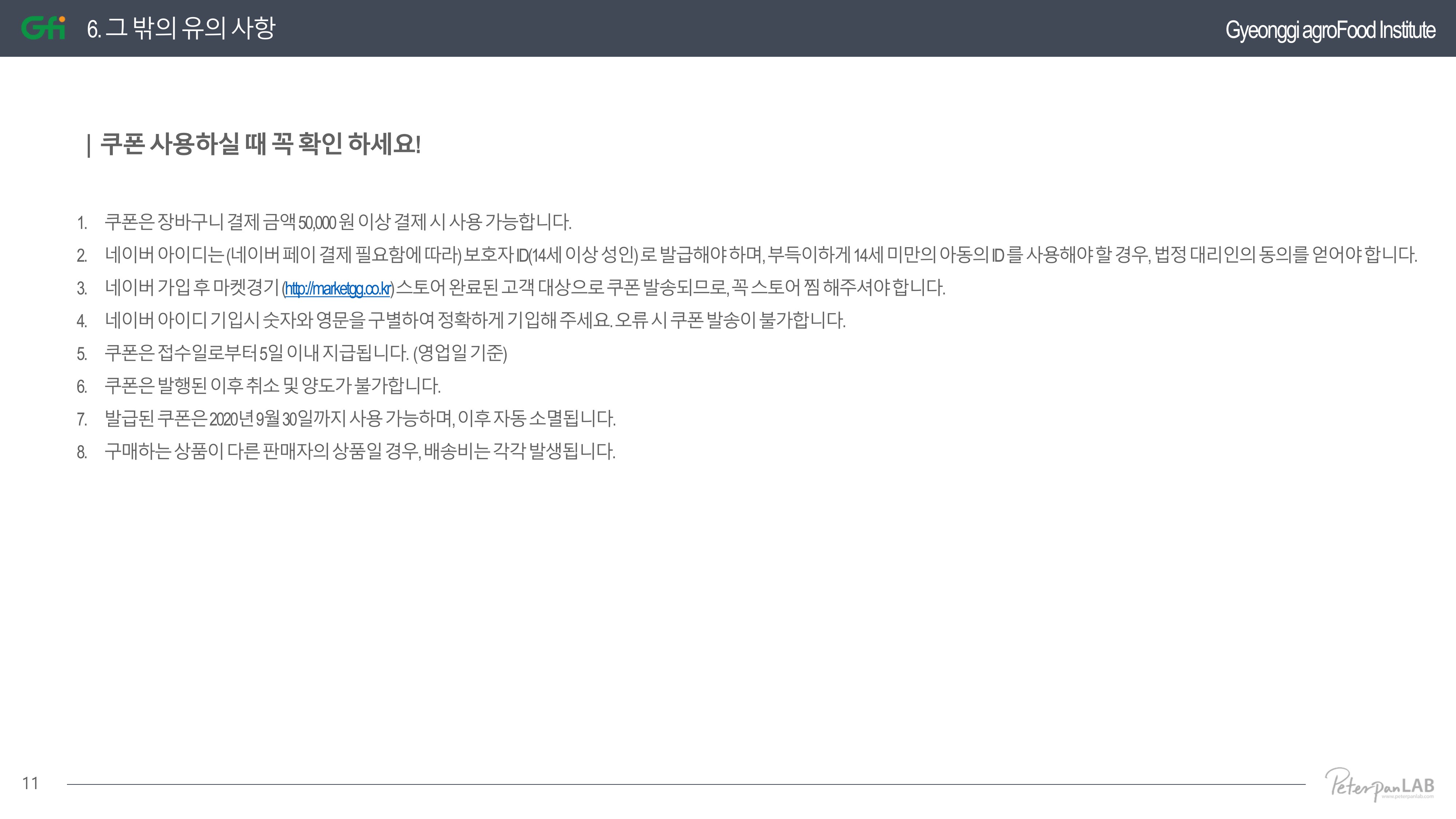Click list item 4 about 숫자와 영문 구별

coord(461,320)
